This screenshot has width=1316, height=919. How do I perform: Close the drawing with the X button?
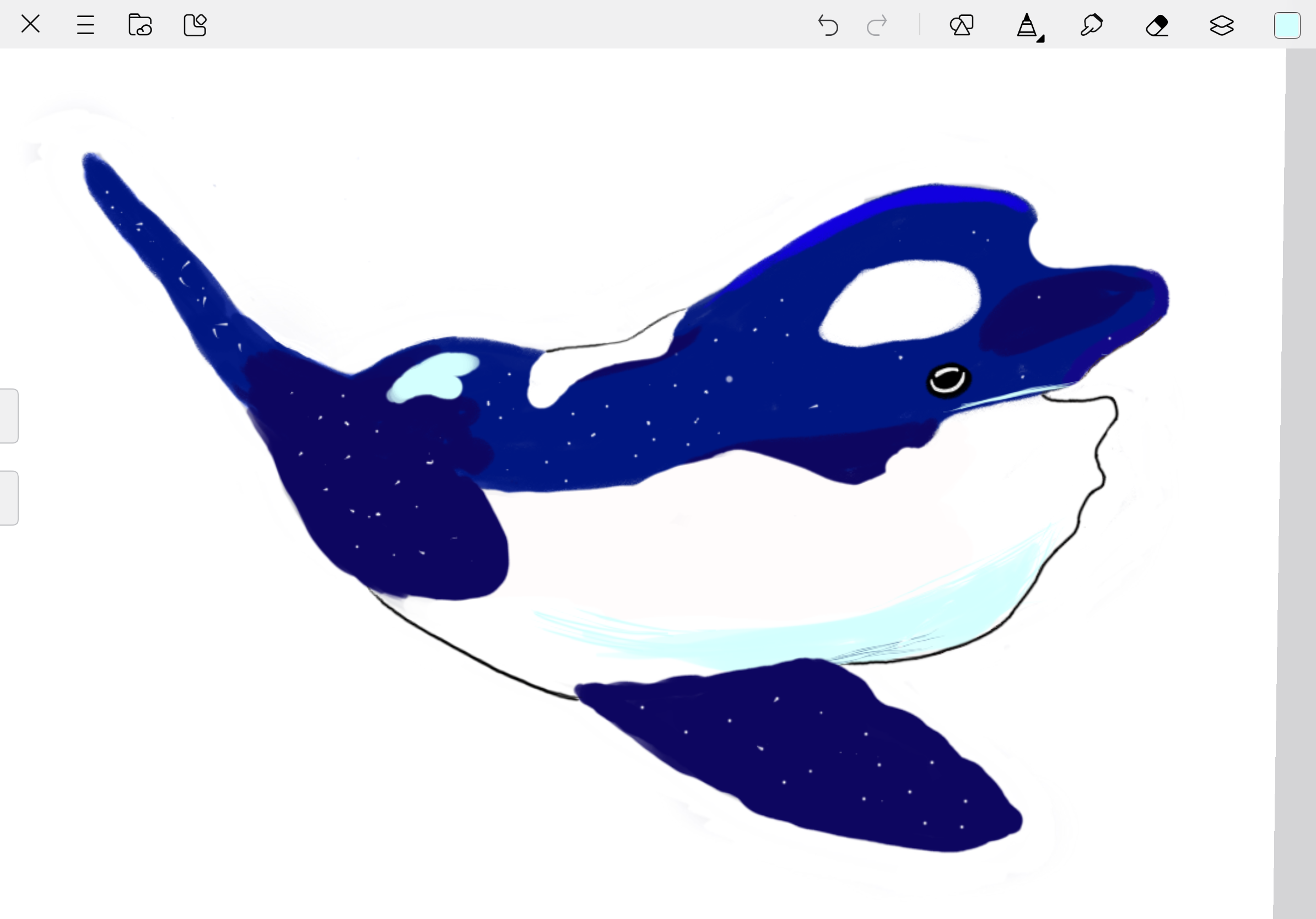tap(30, 24)
